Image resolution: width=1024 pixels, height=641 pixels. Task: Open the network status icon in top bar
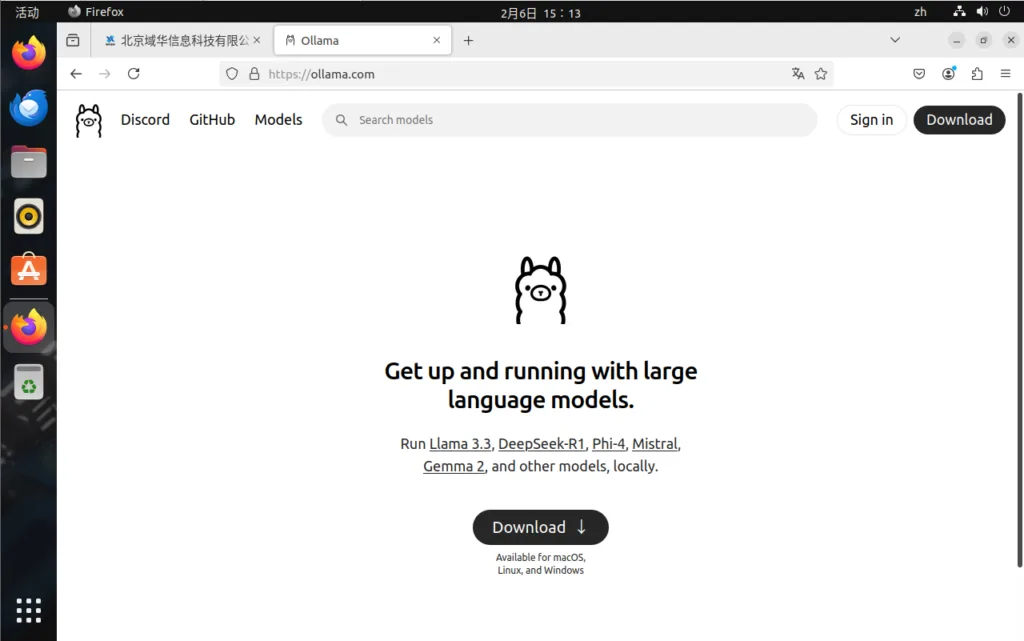(x=959, y=12)
